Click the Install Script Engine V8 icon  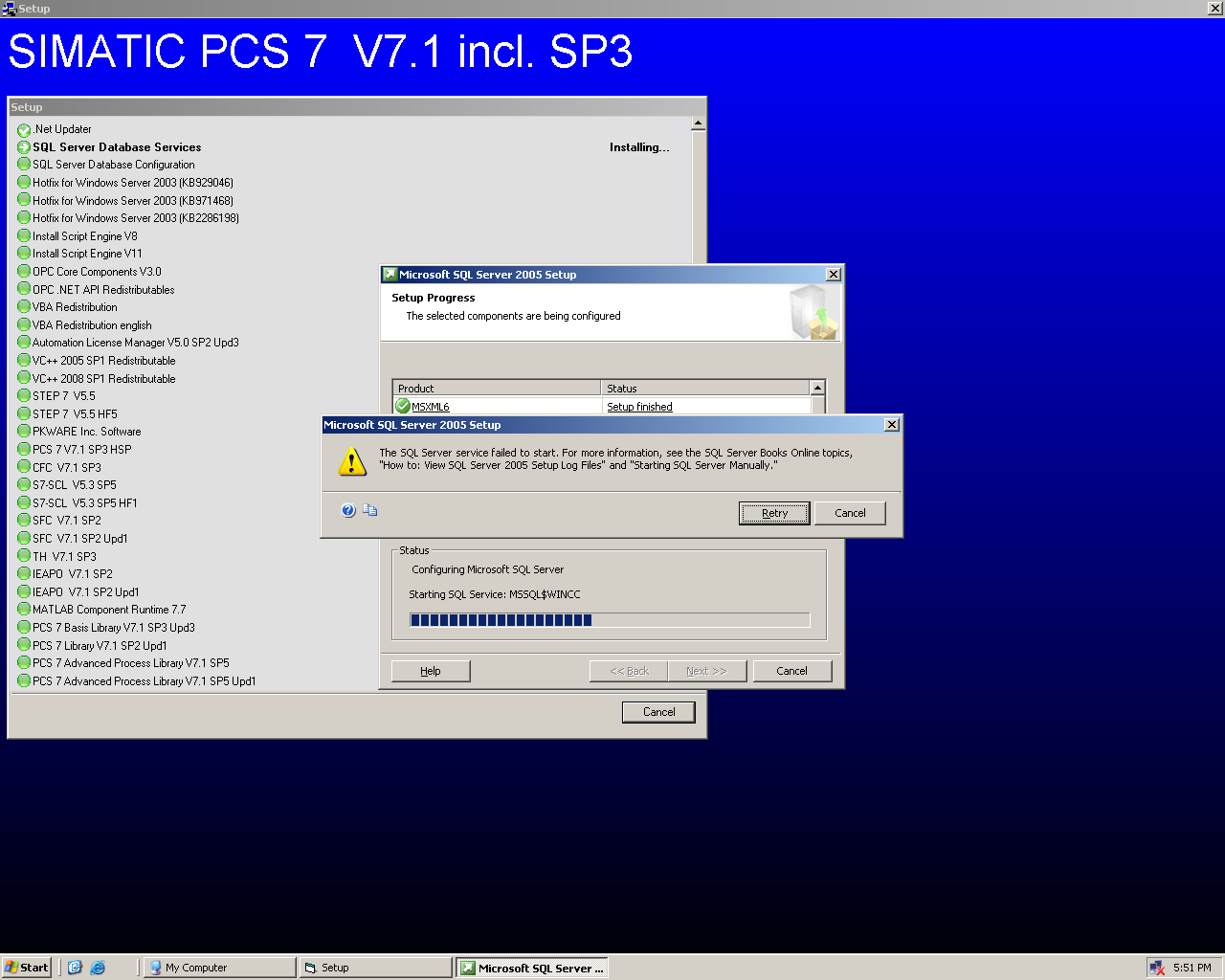pyautogui.click(x=24, y=235)
